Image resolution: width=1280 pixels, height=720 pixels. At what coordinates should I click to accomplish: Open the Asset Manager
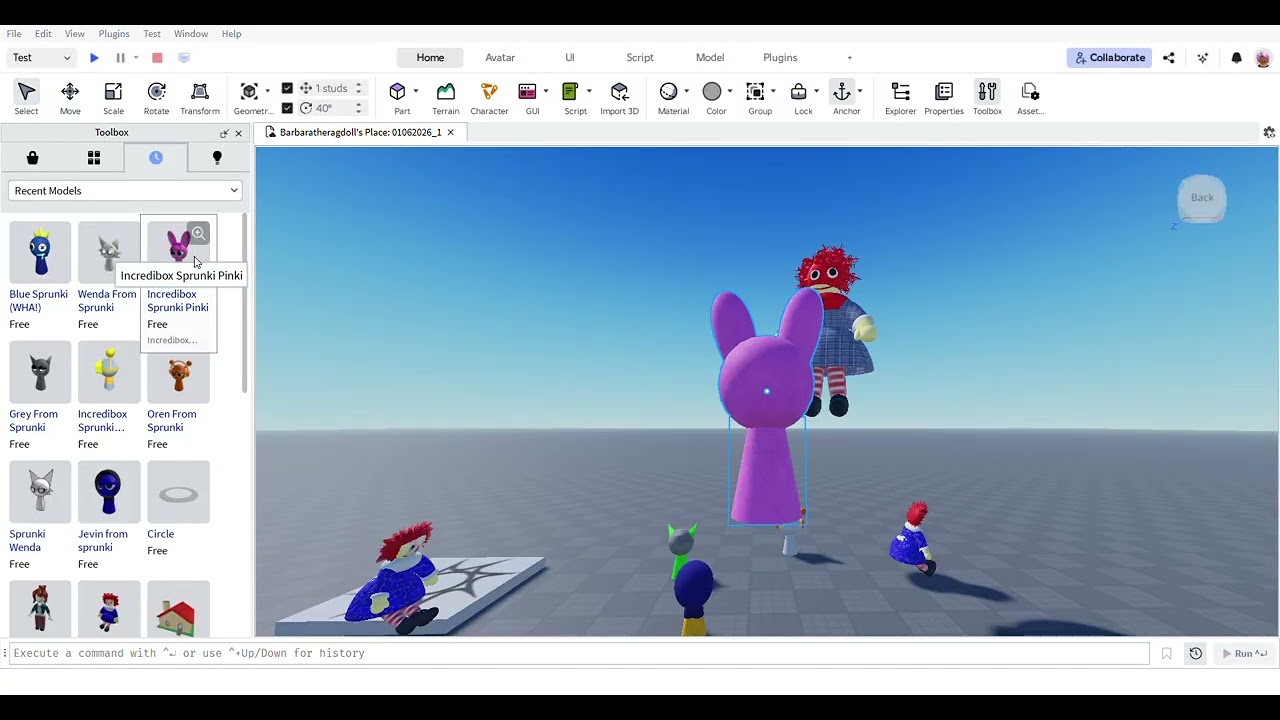click(x=1030, y=98)
